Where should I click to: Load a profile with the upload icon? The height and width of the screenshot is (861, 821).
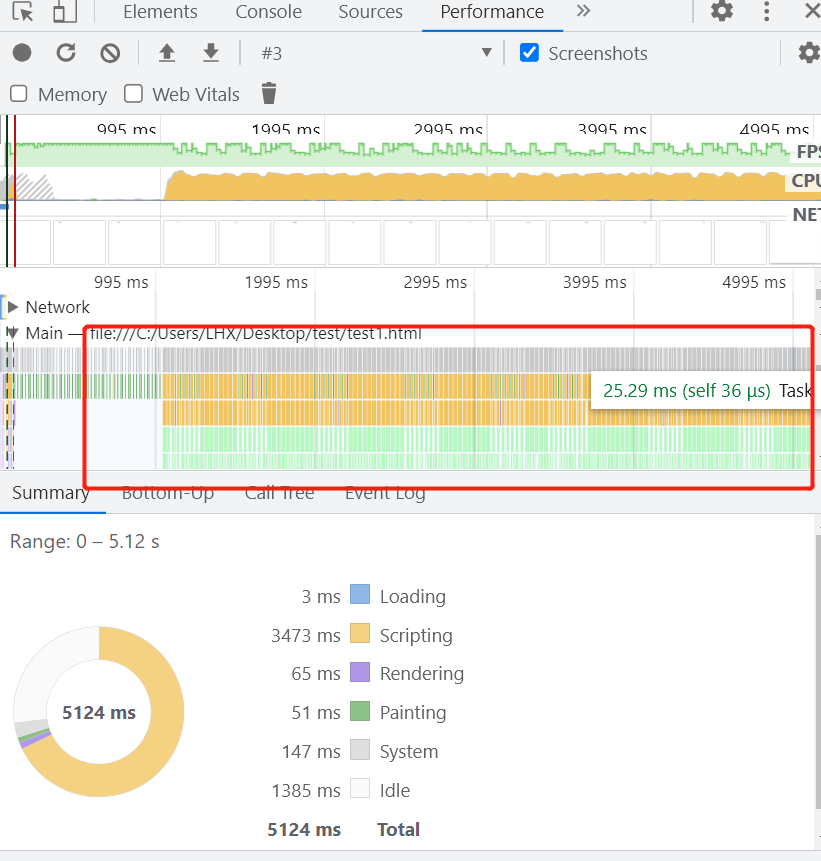click(167, 53)
